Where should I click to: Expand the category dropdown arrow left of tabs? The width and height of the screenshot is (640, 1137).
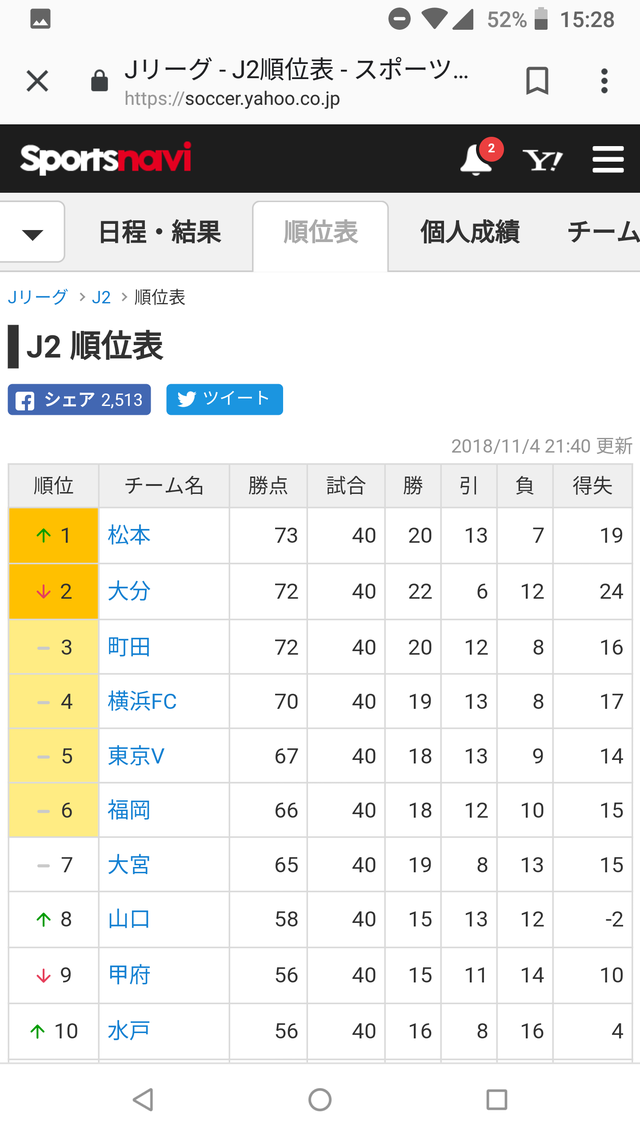32,233
